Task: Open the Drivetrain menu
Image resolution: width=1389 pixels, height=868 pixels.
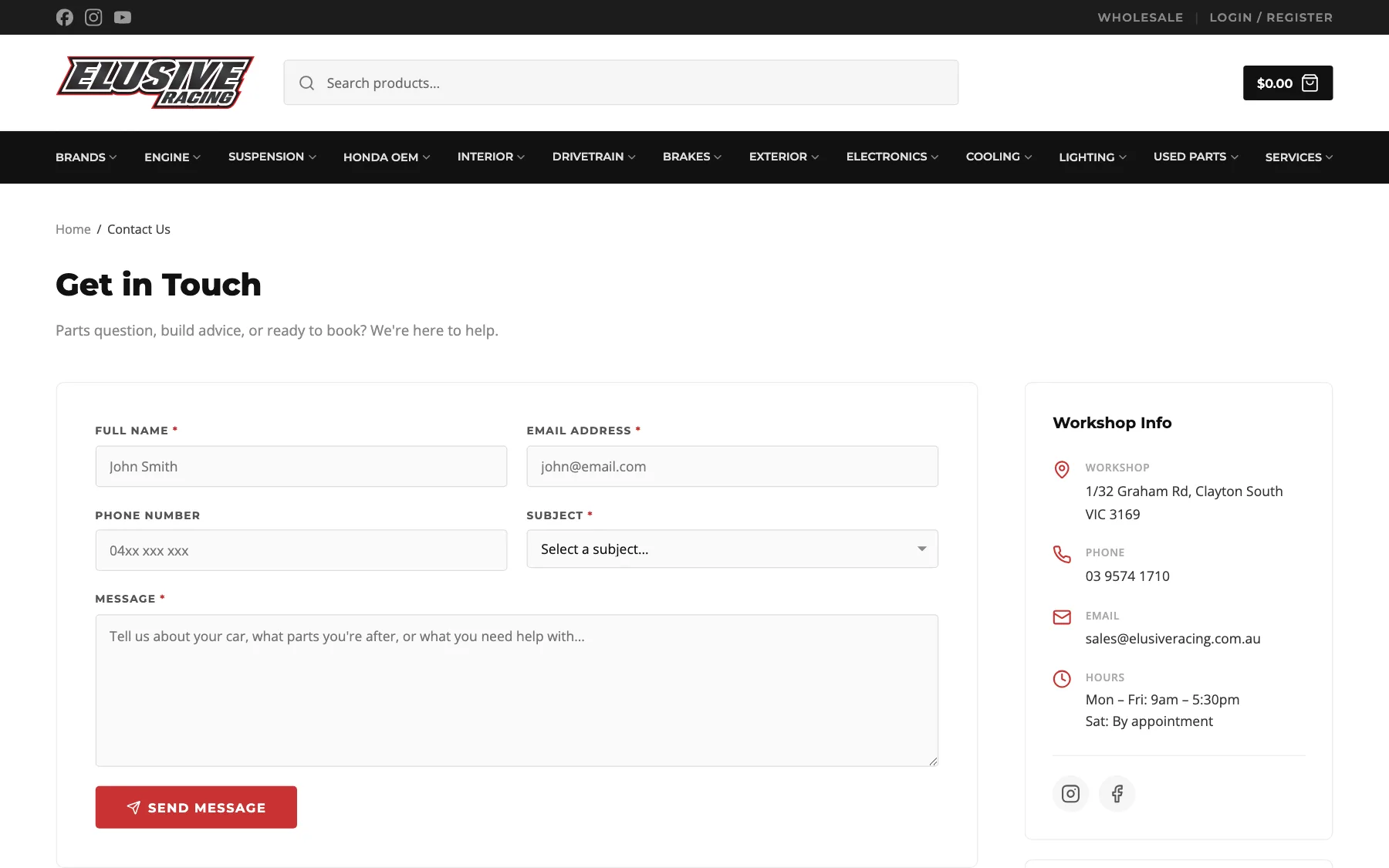Action: pos(594,157)
